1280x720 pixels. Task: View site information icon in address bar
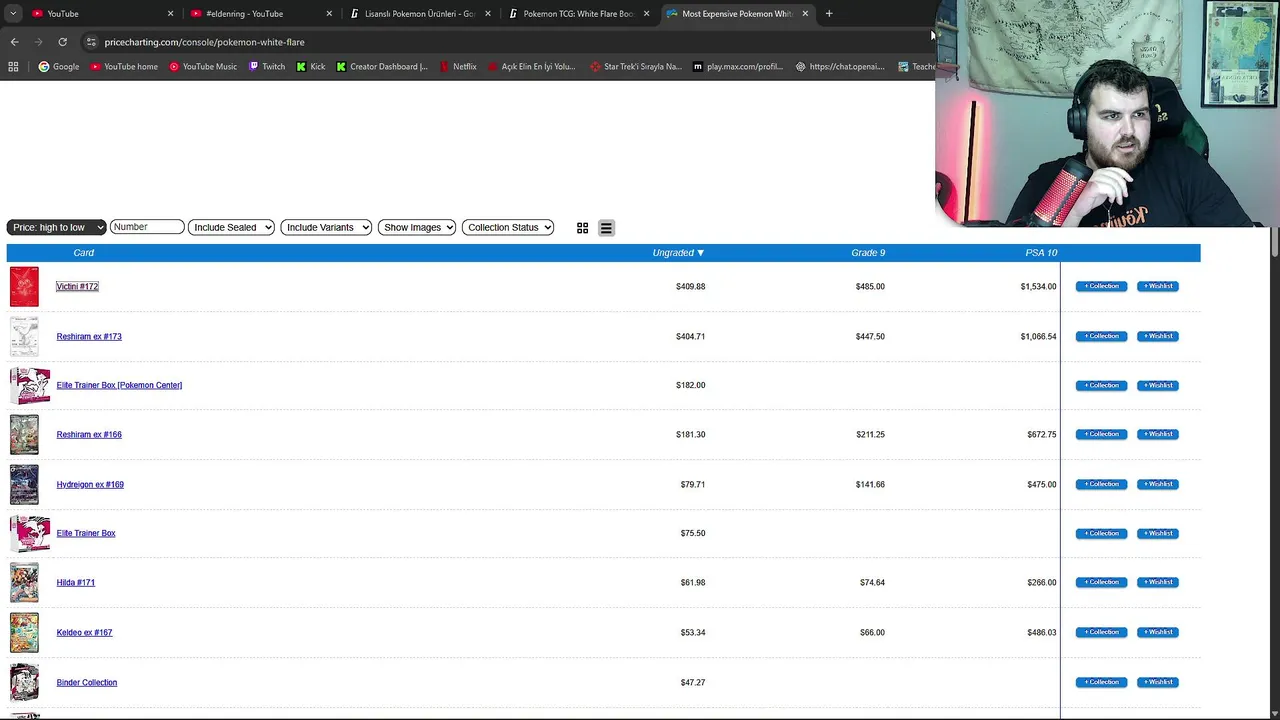[x=91, y=42]
